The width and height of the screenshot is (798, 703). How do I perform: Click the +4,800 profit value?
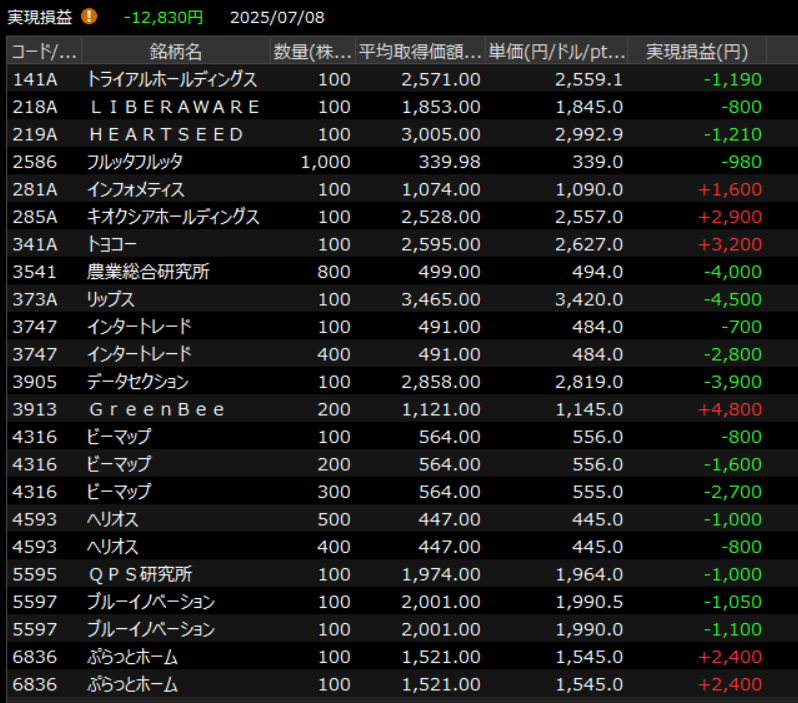tap(730, 409)
